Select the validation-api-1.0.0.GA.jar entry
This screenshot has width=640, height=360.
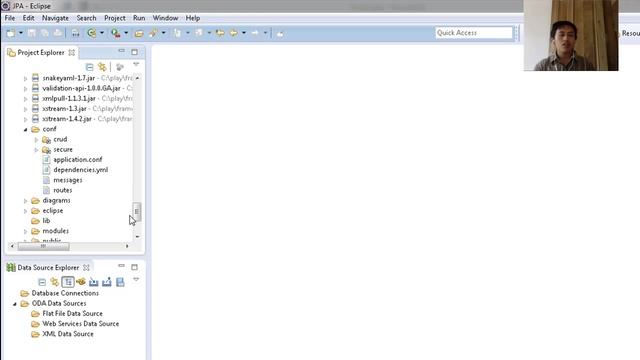pos(81,88)
